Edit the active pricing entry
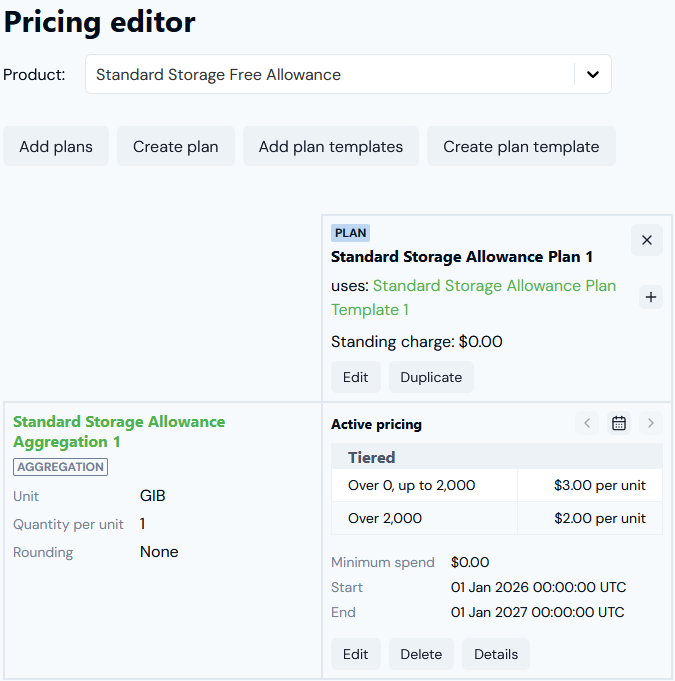 [x=355, y=654]
